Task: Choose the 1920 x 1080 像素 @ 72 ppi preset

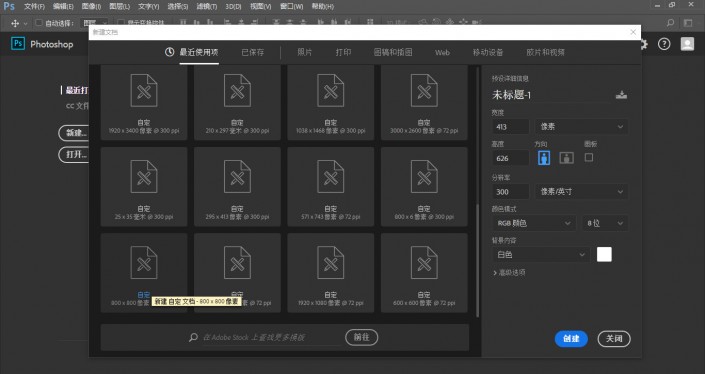Action: [330, 272]
